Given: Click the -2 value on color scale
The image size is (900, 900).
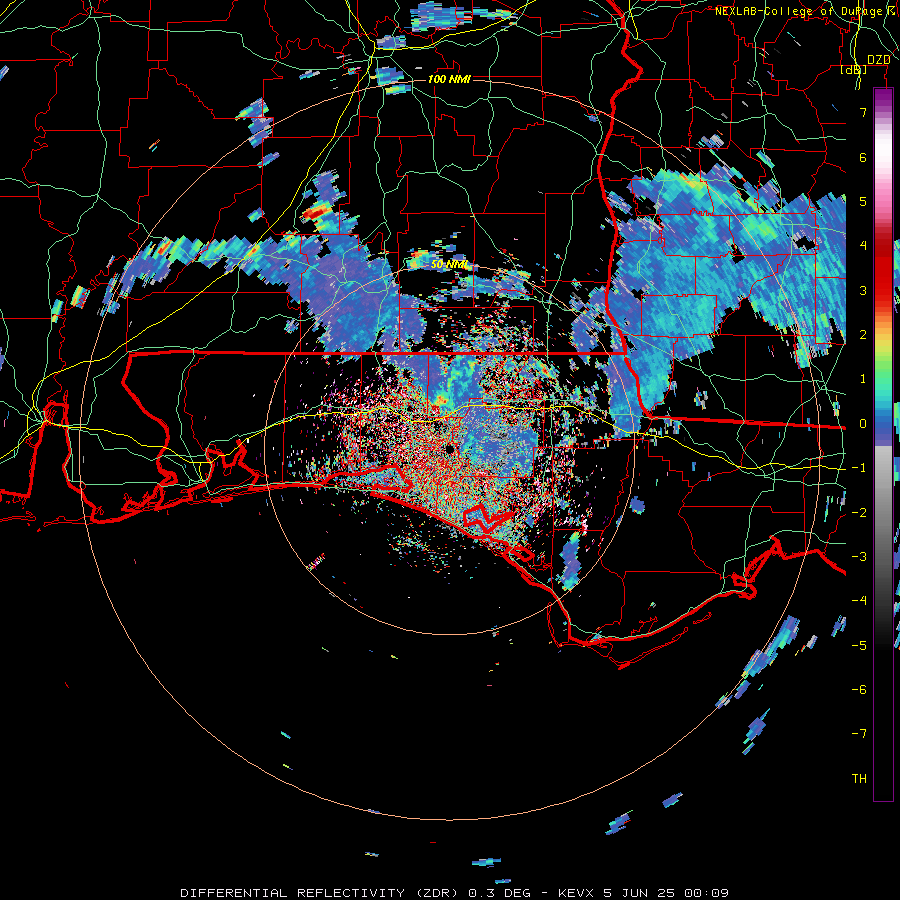Looking at the screenshot, I should pos(859,513).
